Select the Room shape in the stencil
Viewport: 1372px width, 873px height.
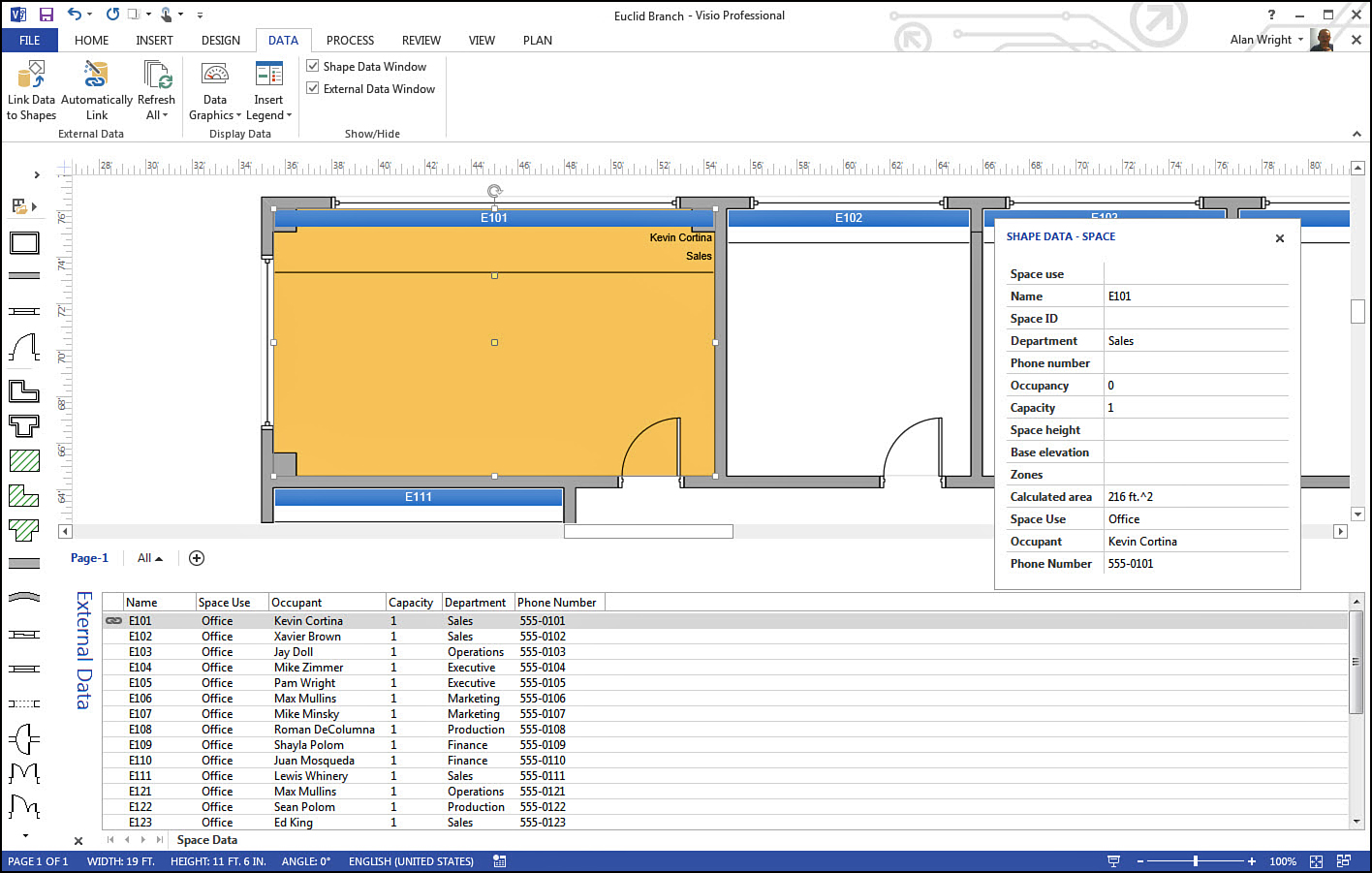24,242
